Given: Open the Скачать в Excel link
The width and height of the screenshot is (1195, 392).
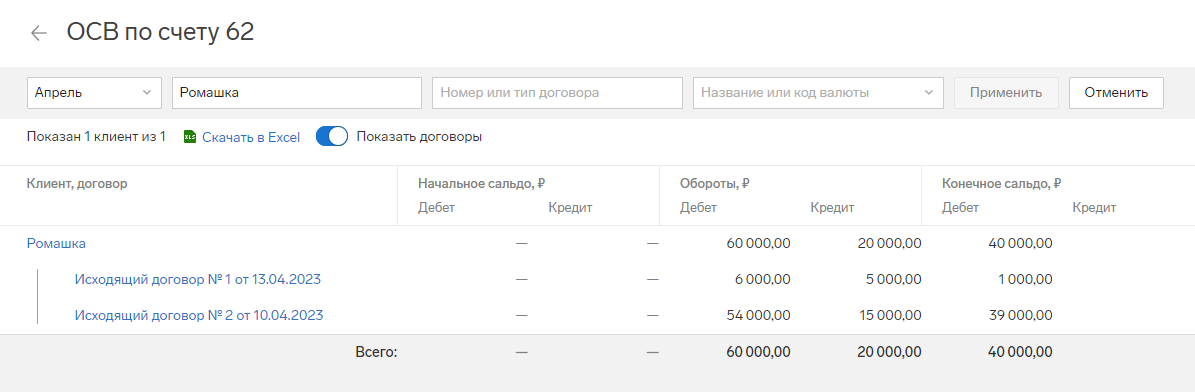Looking at the screenshot, I should tap(251, 137).
